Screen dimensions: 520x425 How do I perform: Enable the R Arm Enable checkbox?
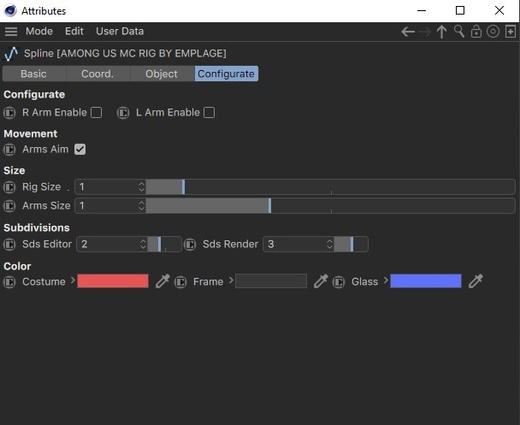97,113
